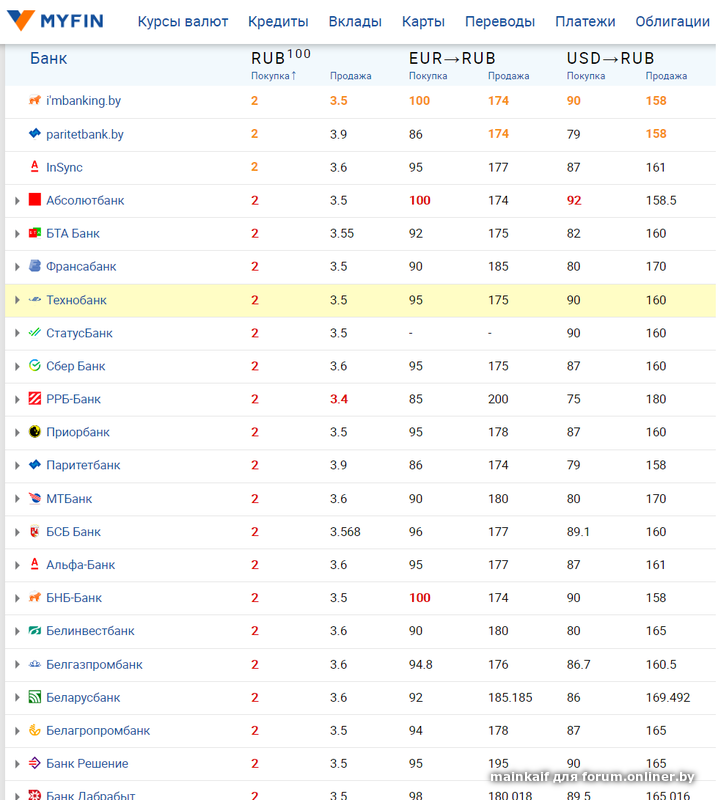
Task: Open the Альфа-Банк link
Action: (81, 565)
